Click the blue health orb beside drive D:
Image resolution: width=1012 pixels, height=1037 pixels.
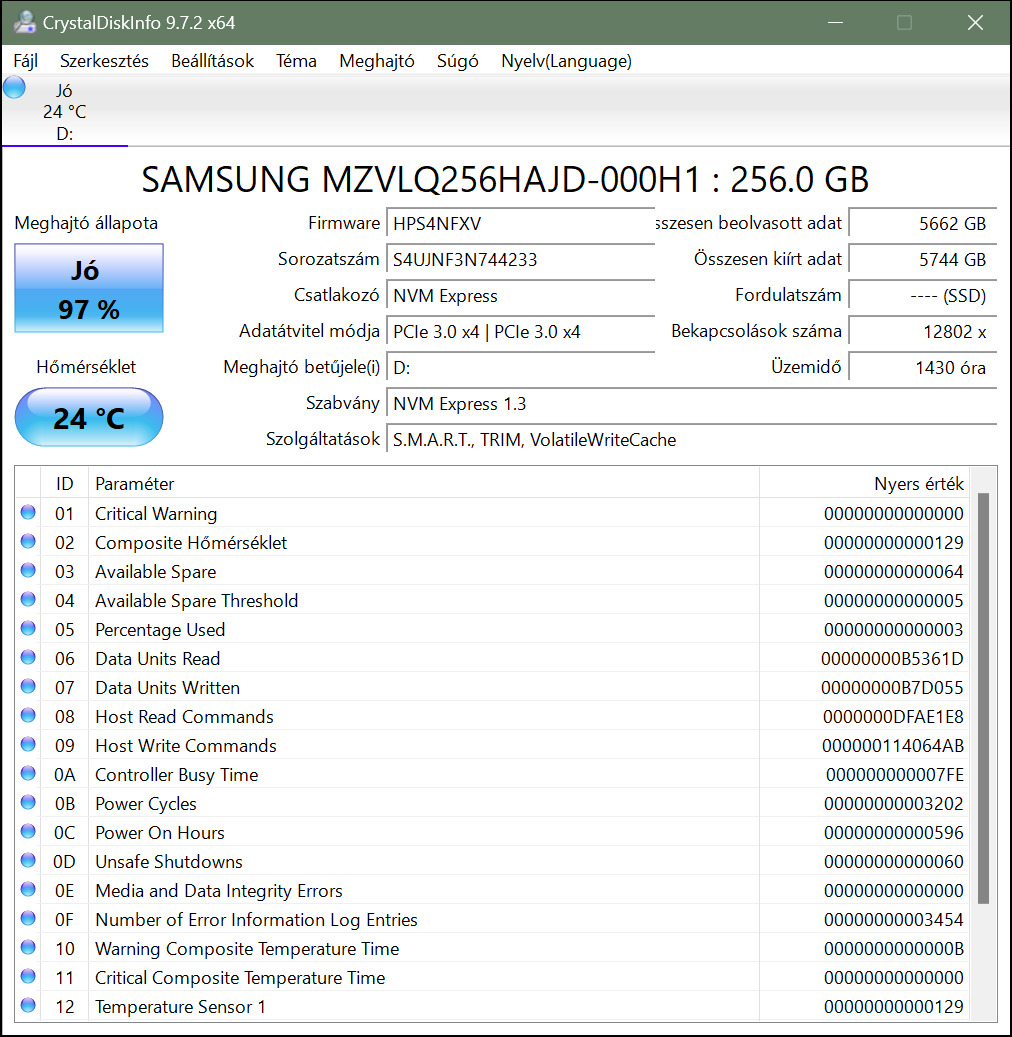point(14,87)
